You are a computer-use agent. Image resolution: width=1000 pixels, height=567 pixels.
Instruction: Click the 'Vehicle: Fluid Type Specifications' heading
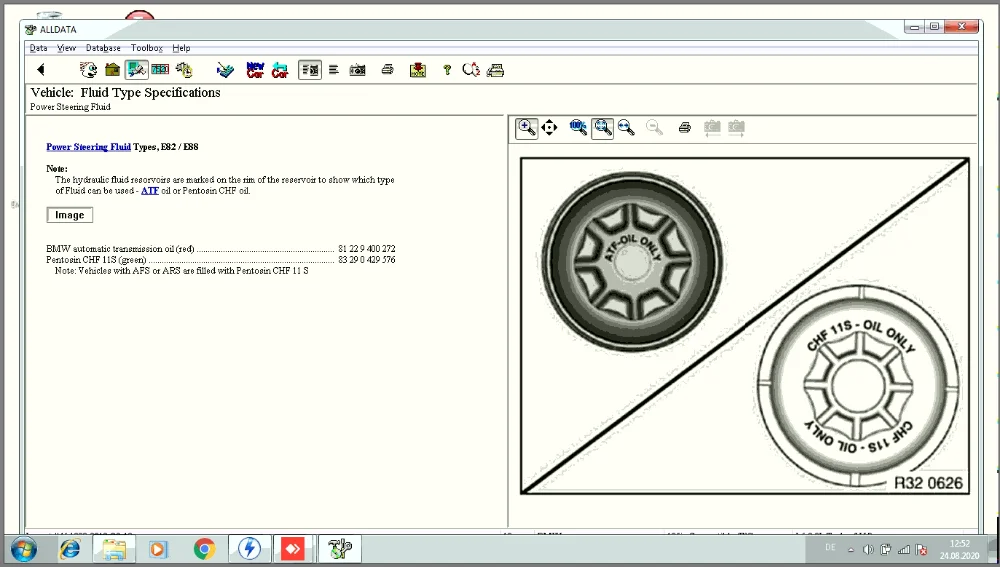point(126,92)
